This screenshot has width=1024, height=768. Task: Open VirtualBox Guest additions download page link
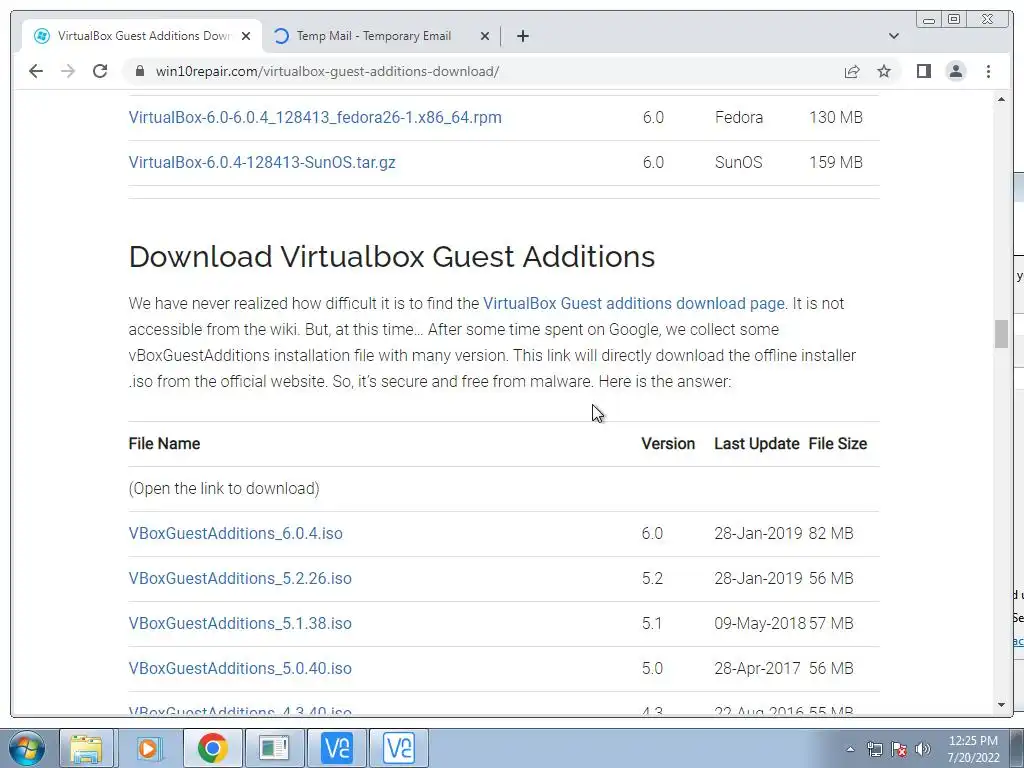pos(633,304)
